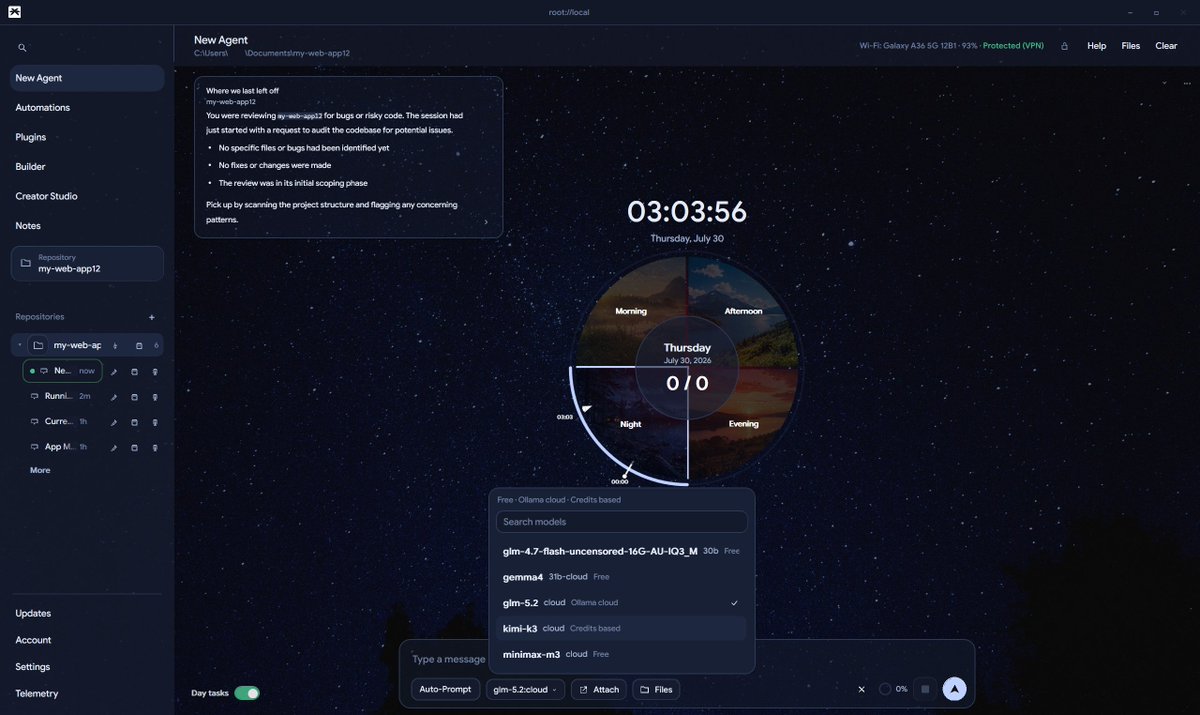1200x715 pixels.
Task: Click the Auto-Prompt button
Action: pyautogui.click(x=445, y=689)
